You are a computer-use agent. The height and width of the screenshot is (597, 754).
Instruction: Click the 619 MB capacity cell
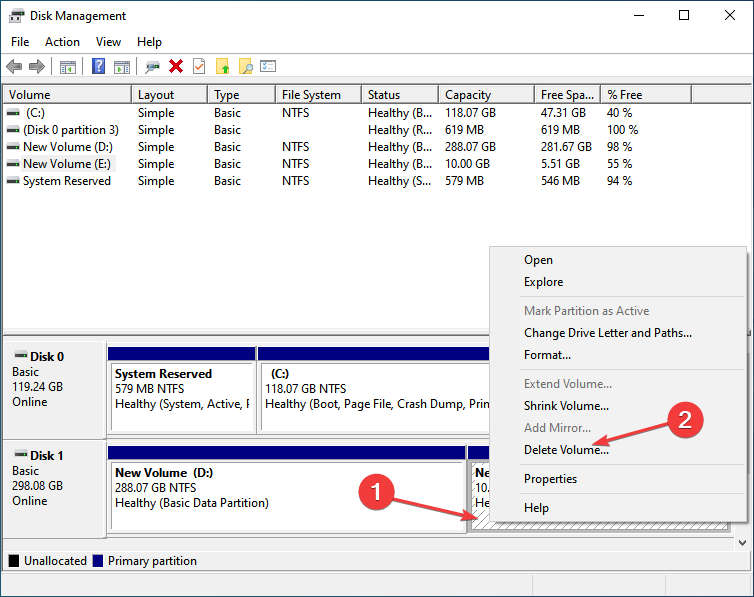pyautogui.click(x=464, y=130)
